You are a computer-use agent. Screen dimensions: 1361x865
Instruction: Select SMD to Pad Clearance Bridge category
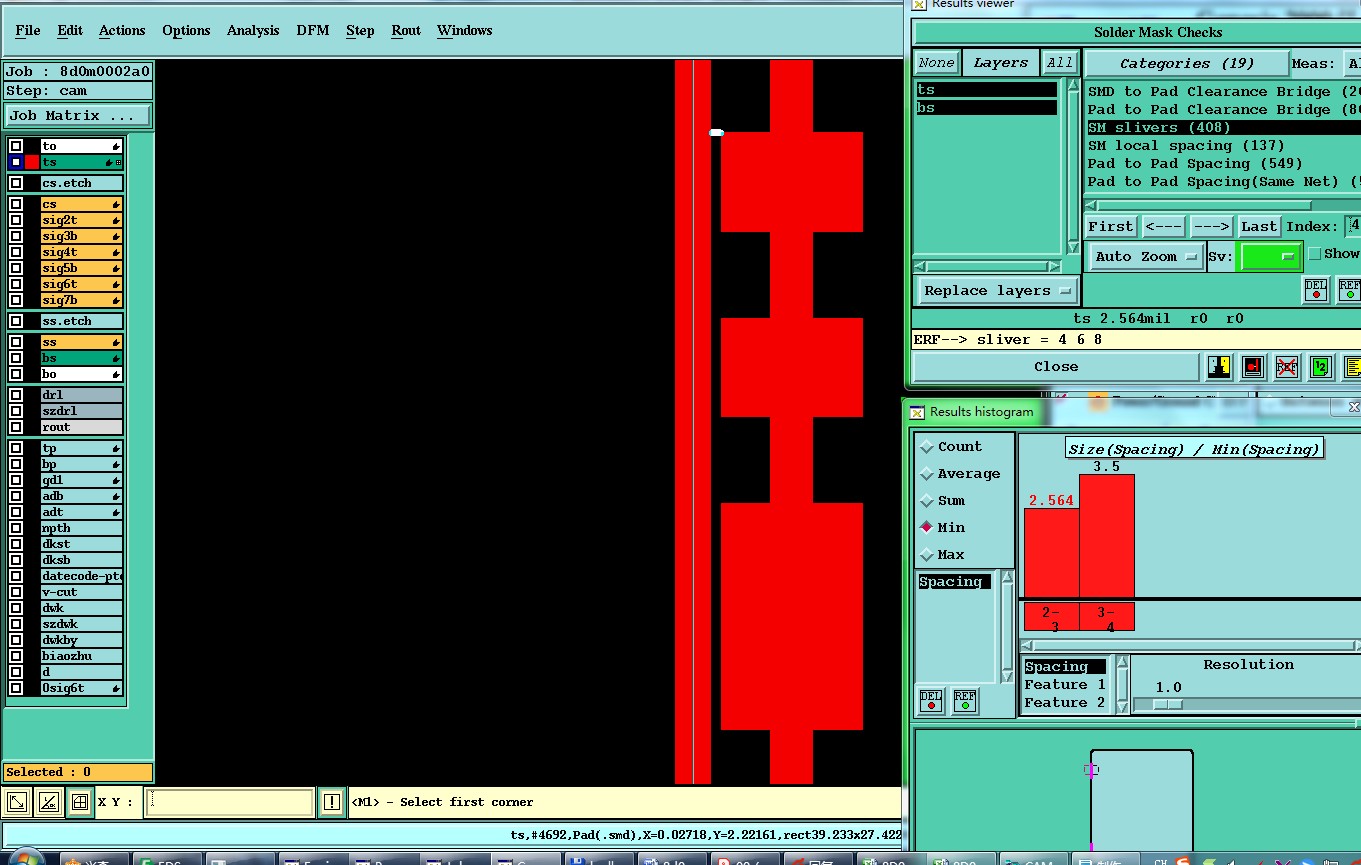point(1224,91)
